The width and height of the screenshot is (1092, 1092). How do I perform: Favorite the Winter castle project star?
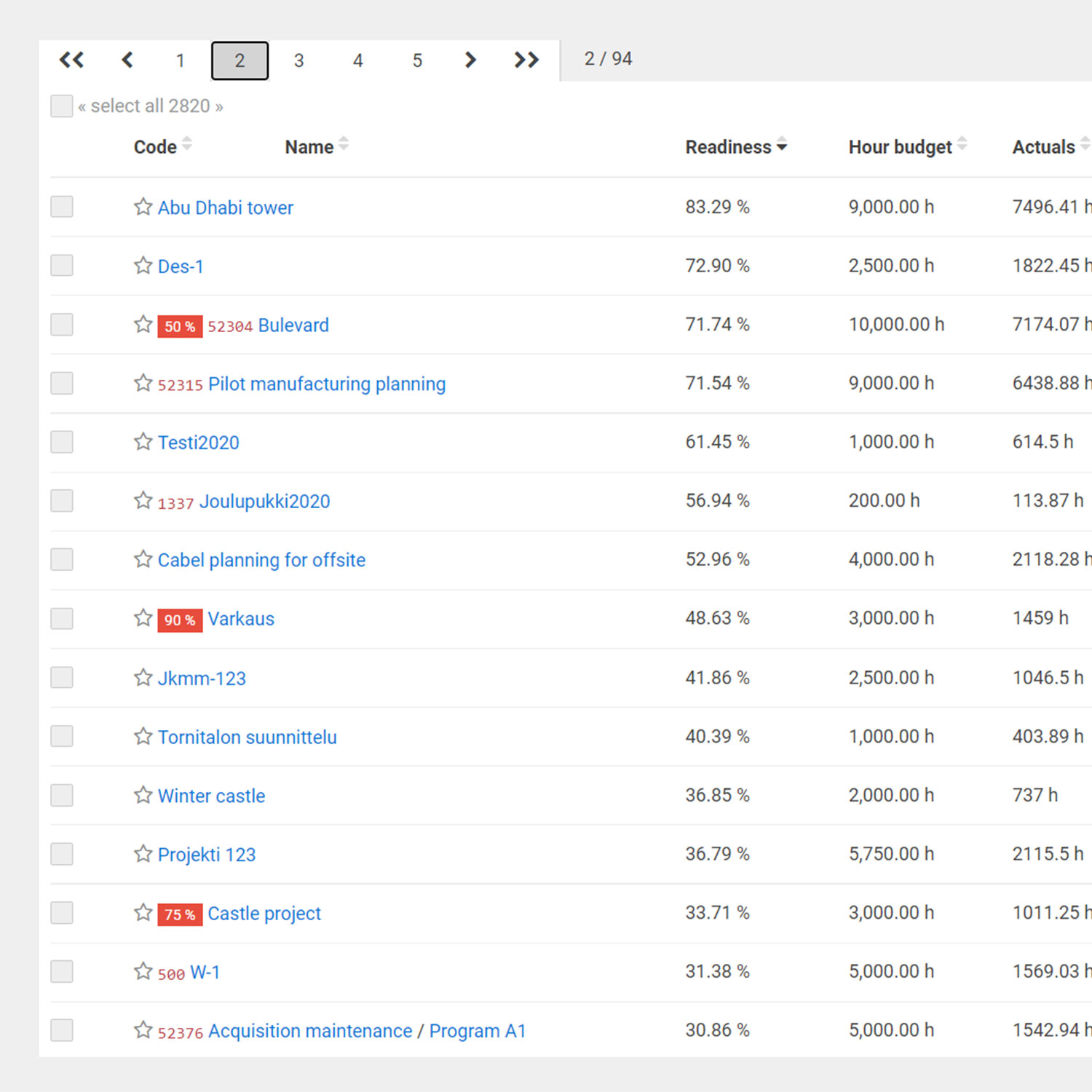143,795
